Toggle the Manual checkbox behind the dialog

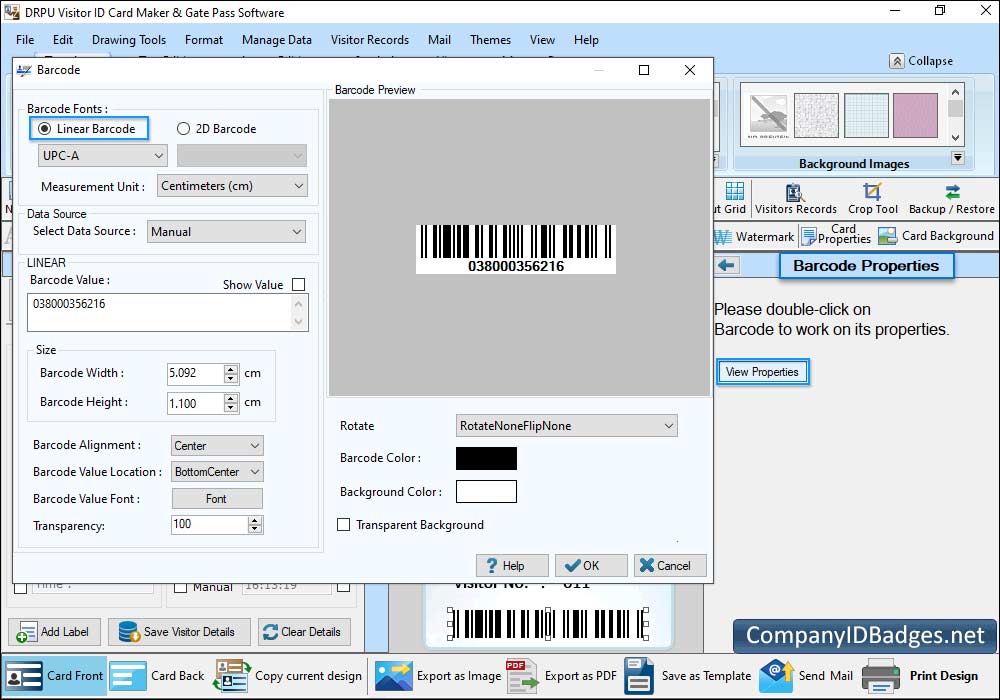point(180,587)
